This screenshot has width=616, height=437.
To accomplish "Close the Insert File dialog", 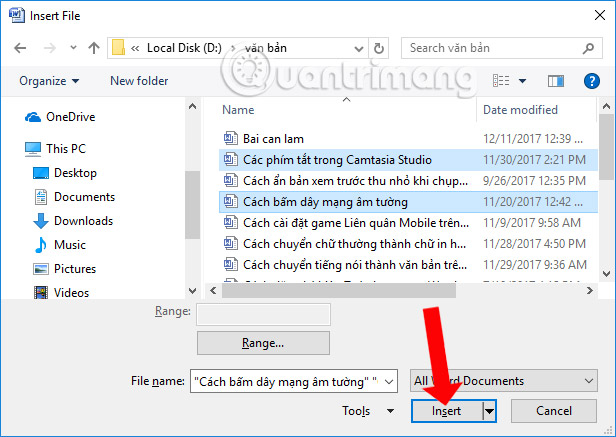I will [x=600, y=15].
